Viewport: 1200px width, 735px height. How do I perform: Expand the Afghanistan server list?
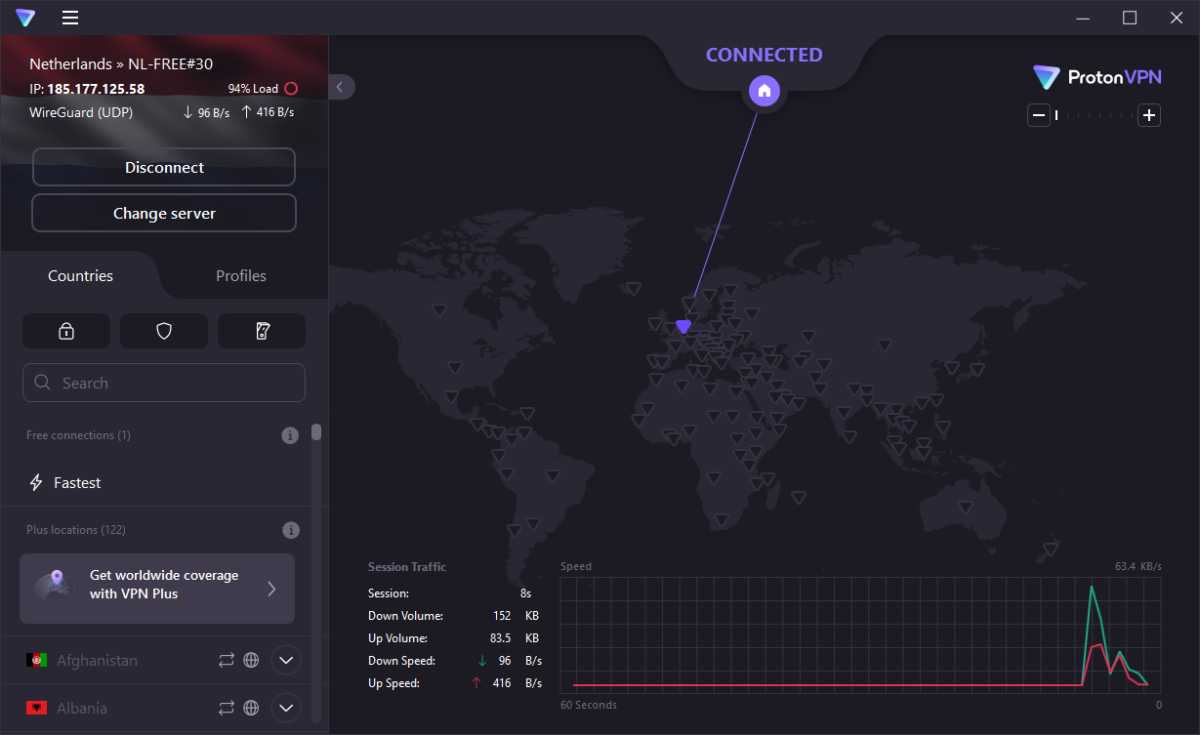click(x=285, y=660)
